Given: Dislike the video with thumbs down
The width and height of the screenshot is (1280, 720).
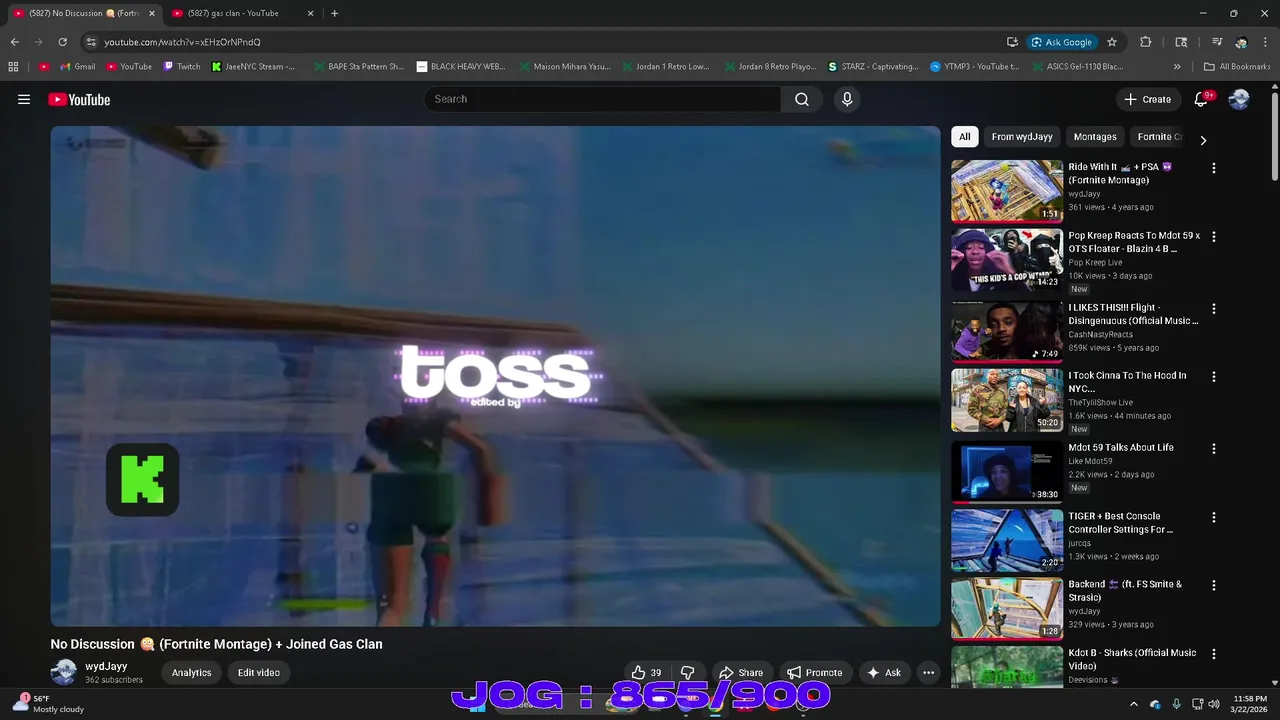Looking at the screenshot, I should tap(688, 673).
